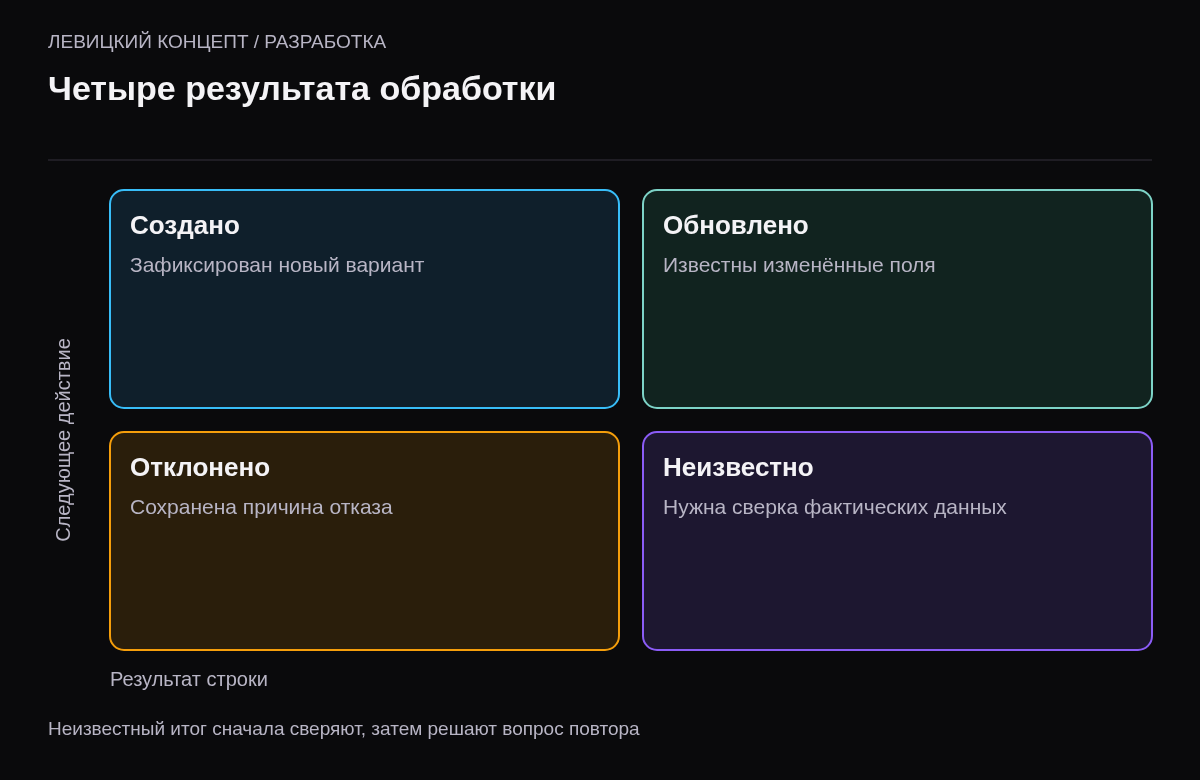1200x780 pixels.
Task: Click the heading 'Четыре результата обработки'
Action: coord(302,89)
